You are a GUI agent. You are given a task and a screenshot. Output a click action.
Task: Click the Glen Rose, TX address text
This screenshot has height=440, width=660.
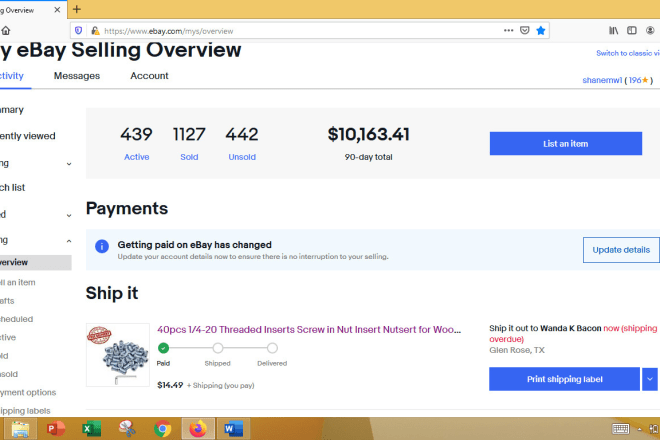(517, 350)
